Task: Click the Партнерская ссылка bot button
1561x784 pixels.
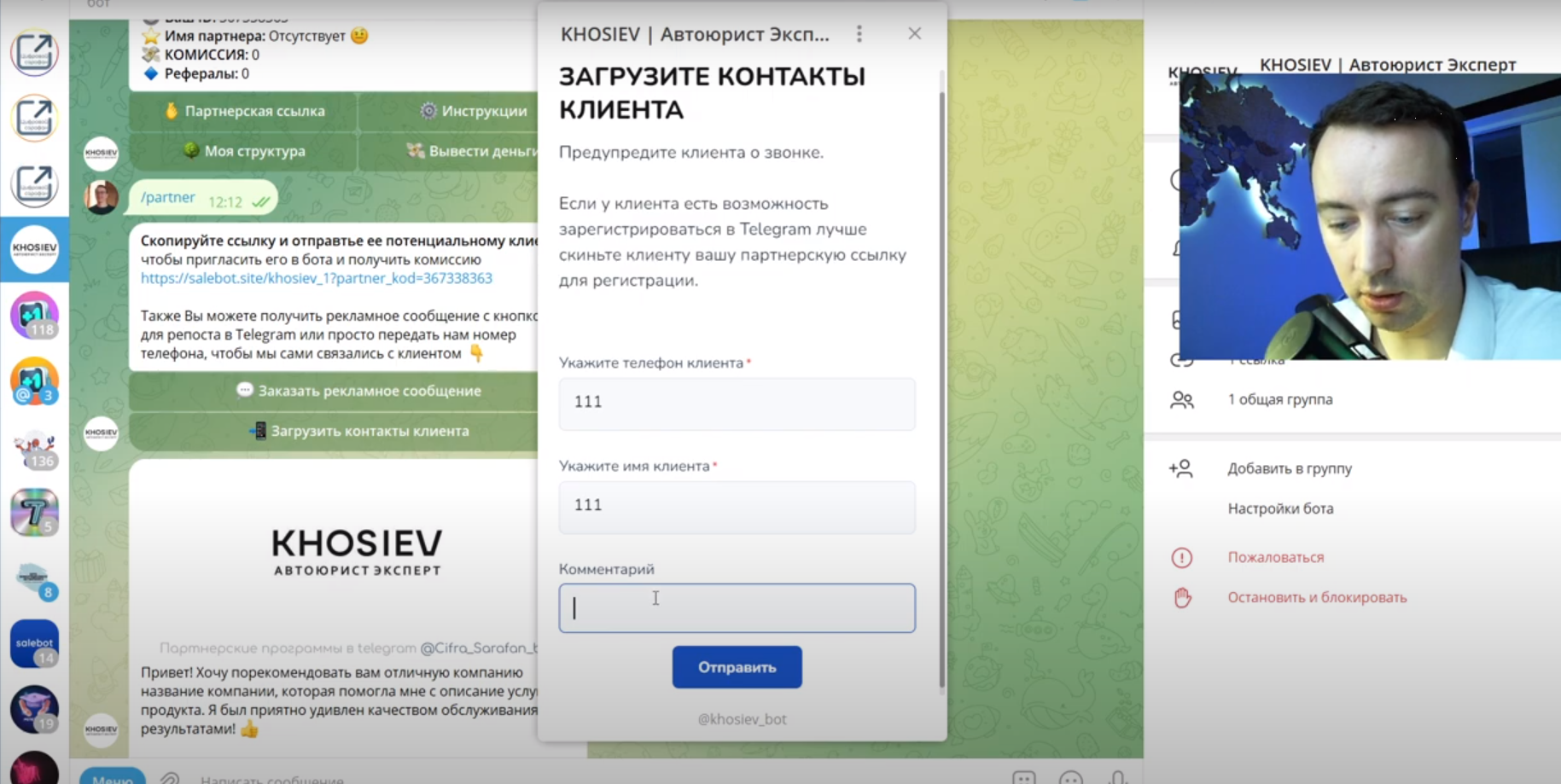Action: (x=244, y=111)
